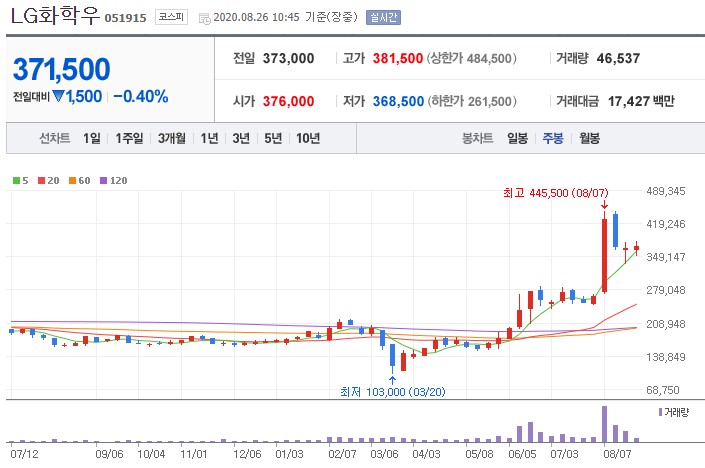Click the purple 120-day moving average swatch
This screenshot has height=468, width=705.
pyautogui.click(x=103, y=181)
